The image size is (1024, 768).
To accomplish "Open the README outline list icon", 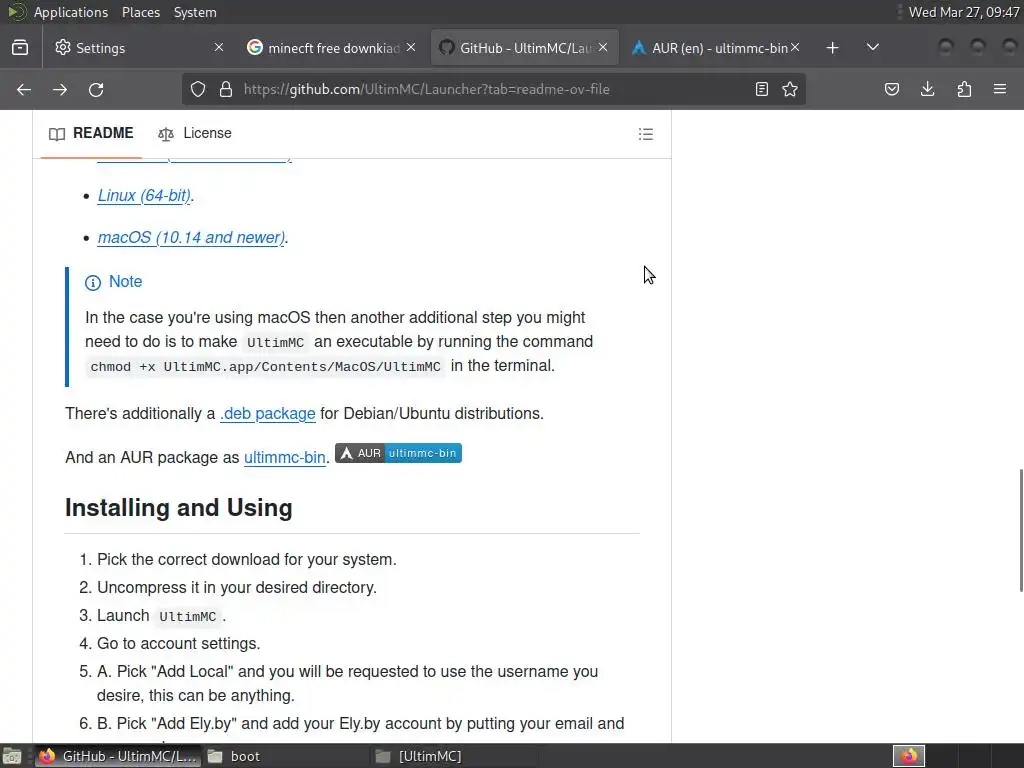I will point(646,134).
